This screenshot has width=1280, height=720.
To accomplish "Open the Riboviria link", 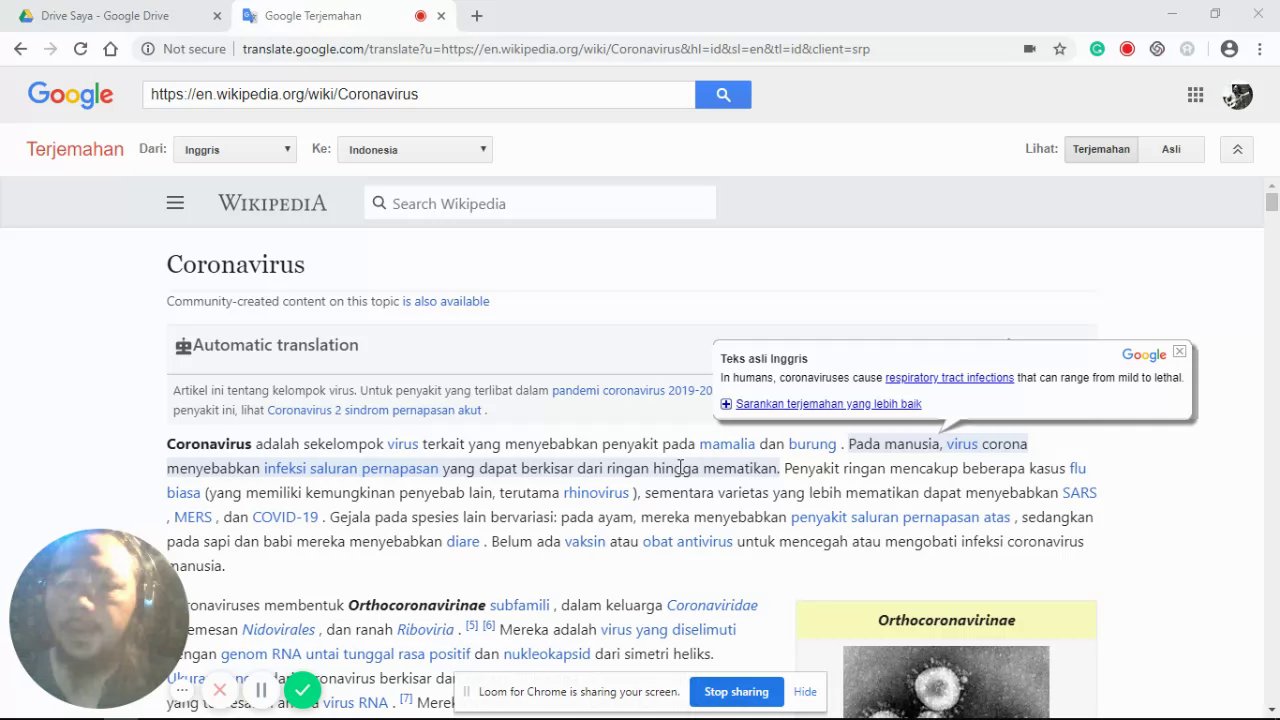I will click(x=425, y=629).
